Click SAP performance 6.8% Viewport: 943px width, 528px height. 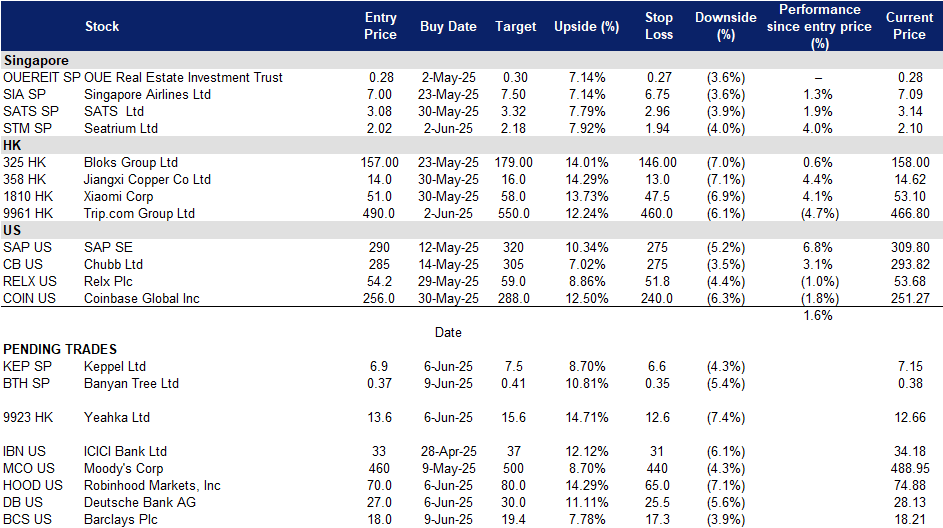818,247
